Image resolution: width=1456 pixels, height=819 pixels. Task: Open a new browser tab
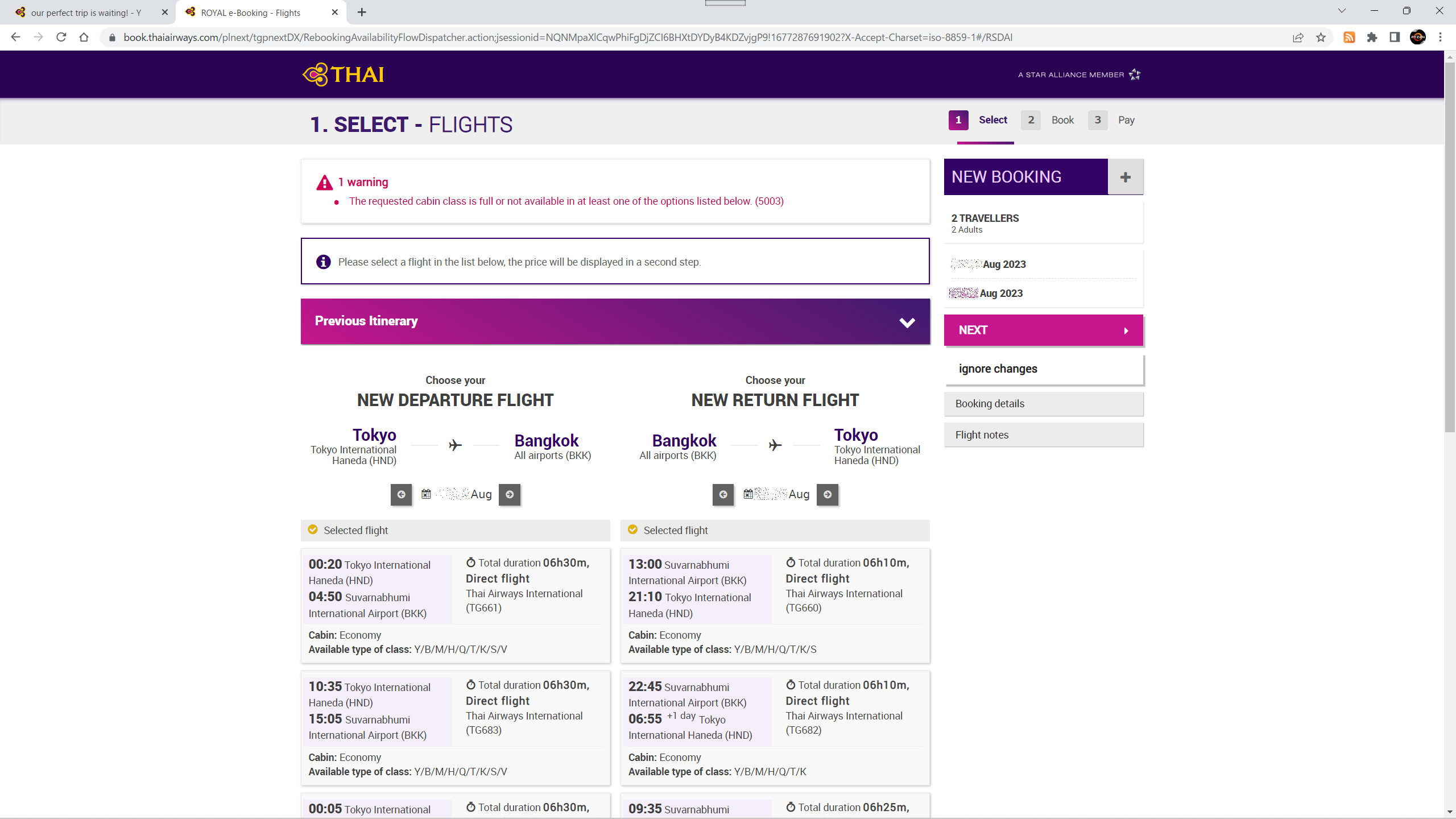[x=362, y=12]
